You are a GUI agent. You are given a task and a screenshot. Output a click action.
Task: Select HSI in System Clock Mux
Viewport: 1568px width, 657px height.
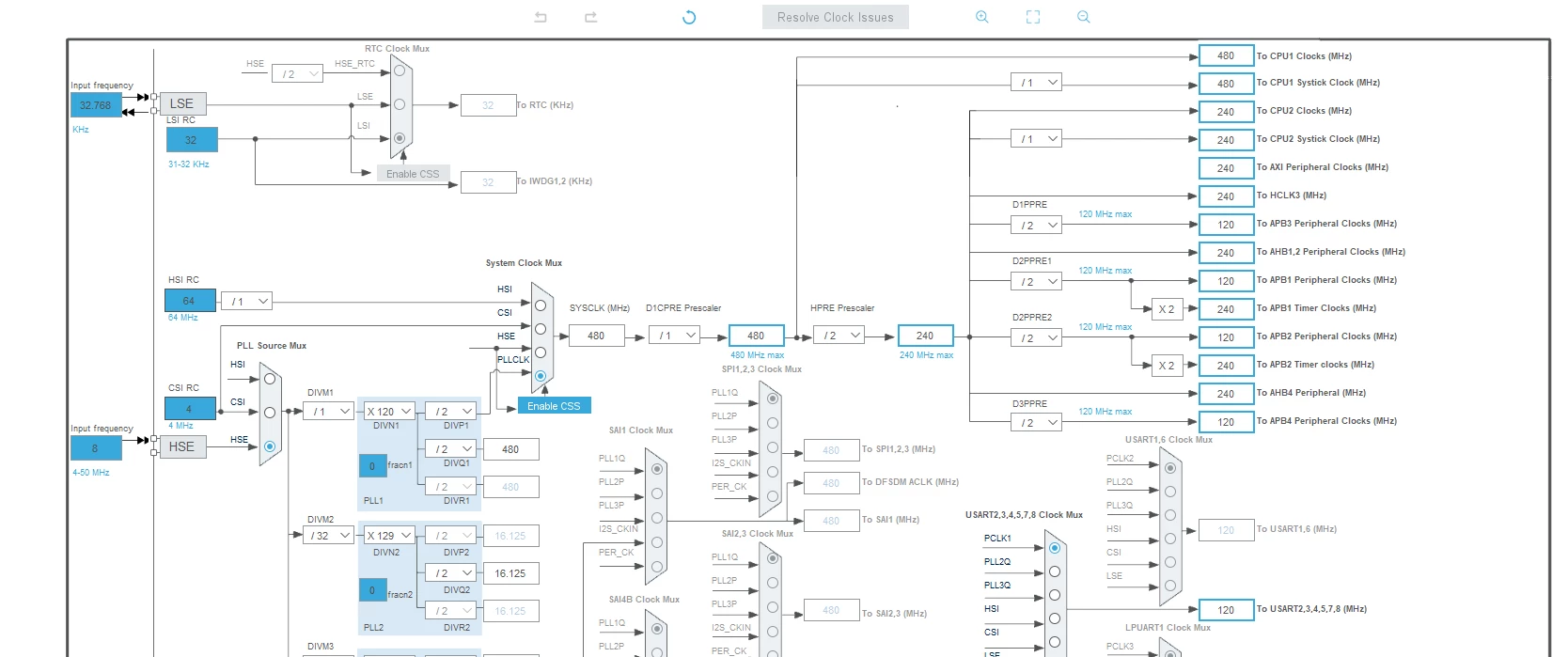click(541, 305)
